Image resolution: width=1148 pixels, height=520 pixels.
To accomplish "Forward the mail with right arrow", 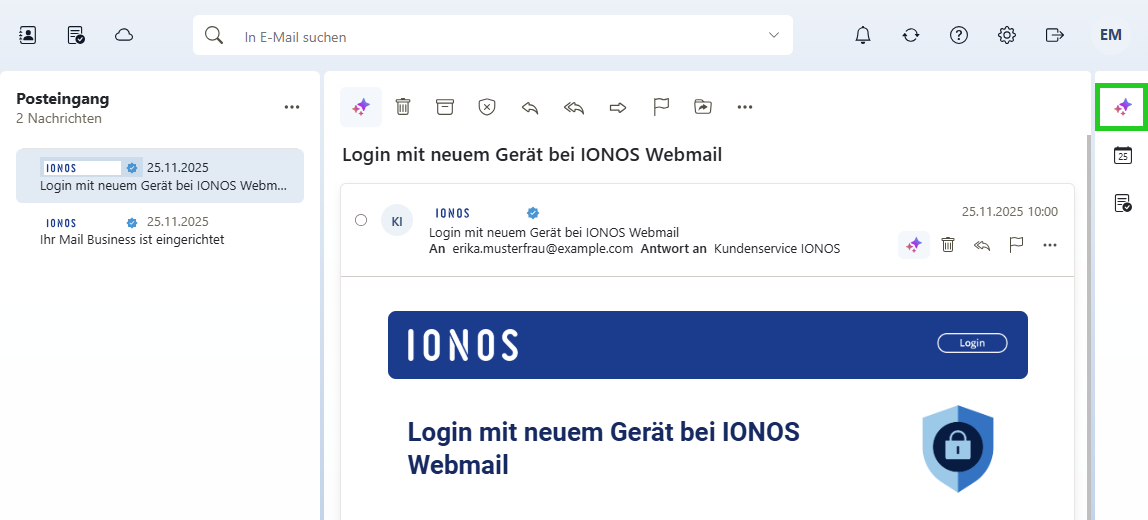I will (x=619, y=108).
